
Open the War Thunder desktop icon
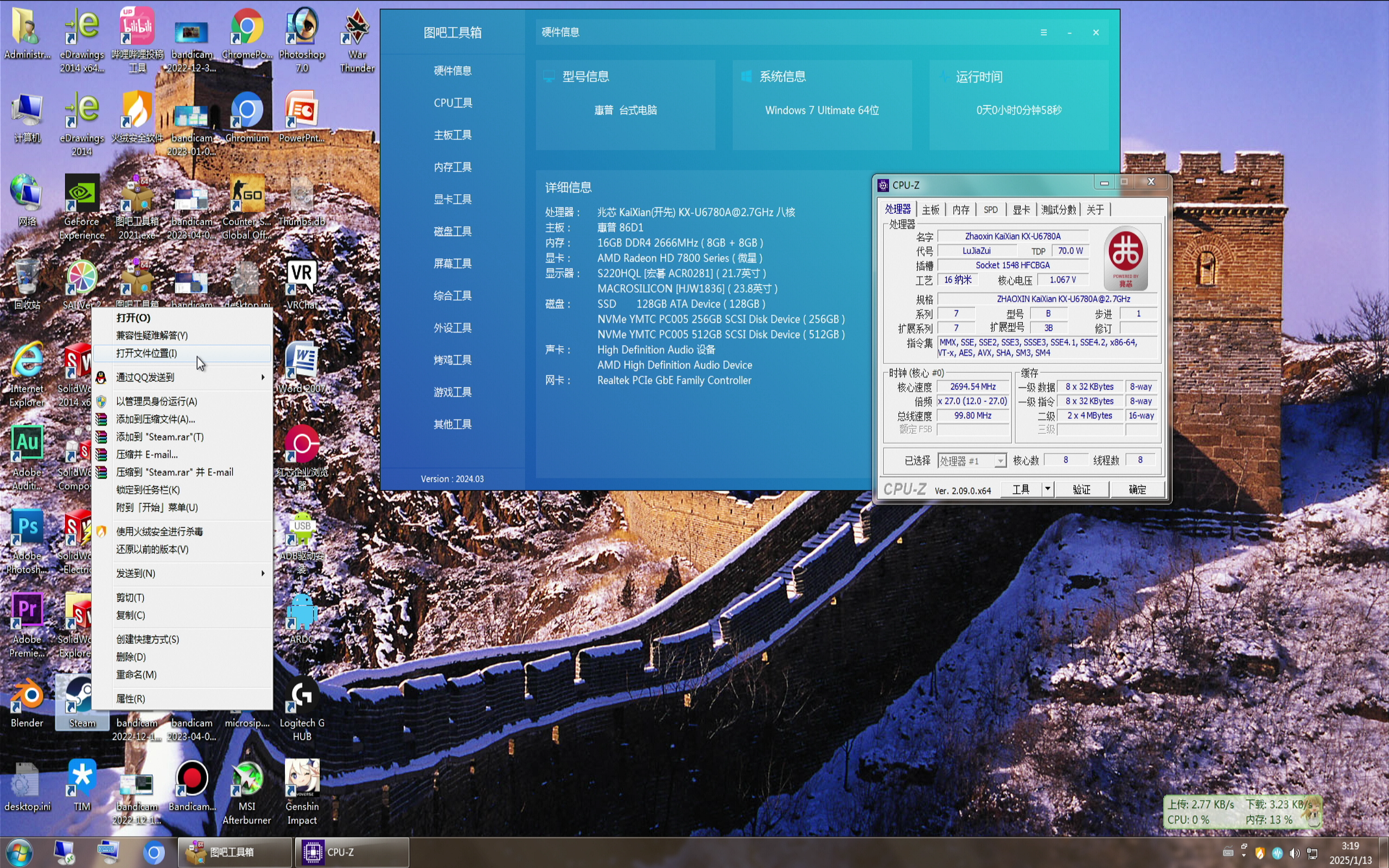(x=357, y=40)
